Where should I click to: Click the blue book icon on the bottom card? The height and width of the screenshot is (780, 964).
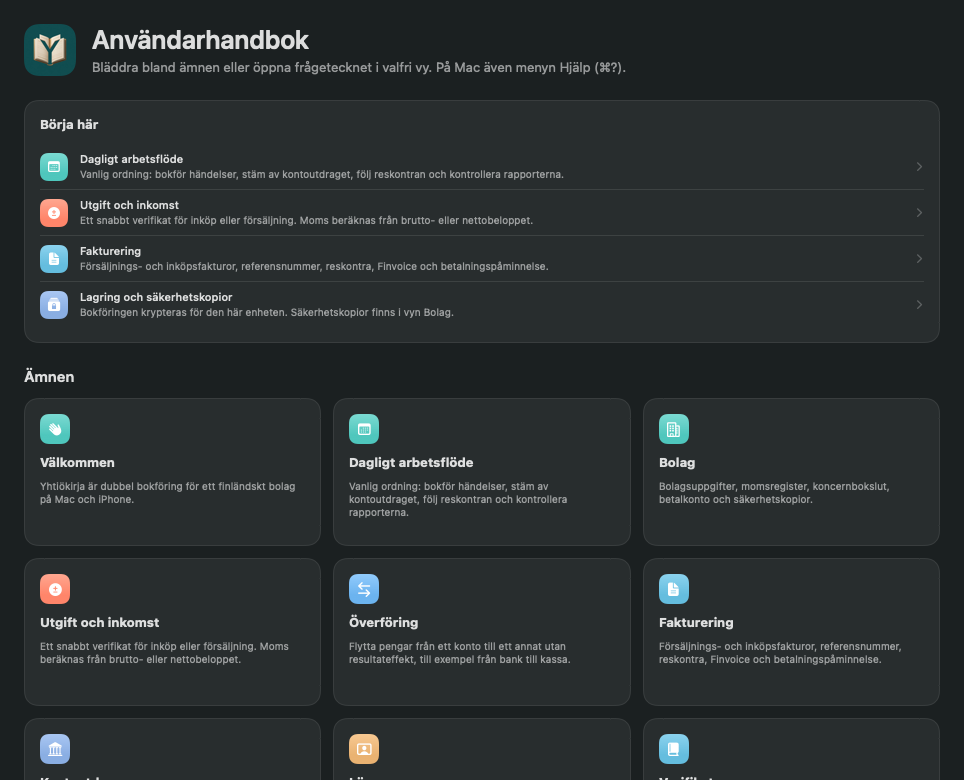pos(674,749)
